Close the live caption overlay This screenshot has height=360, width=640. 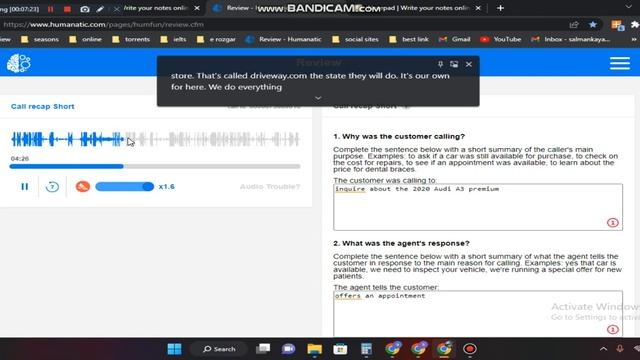(469, 64)
